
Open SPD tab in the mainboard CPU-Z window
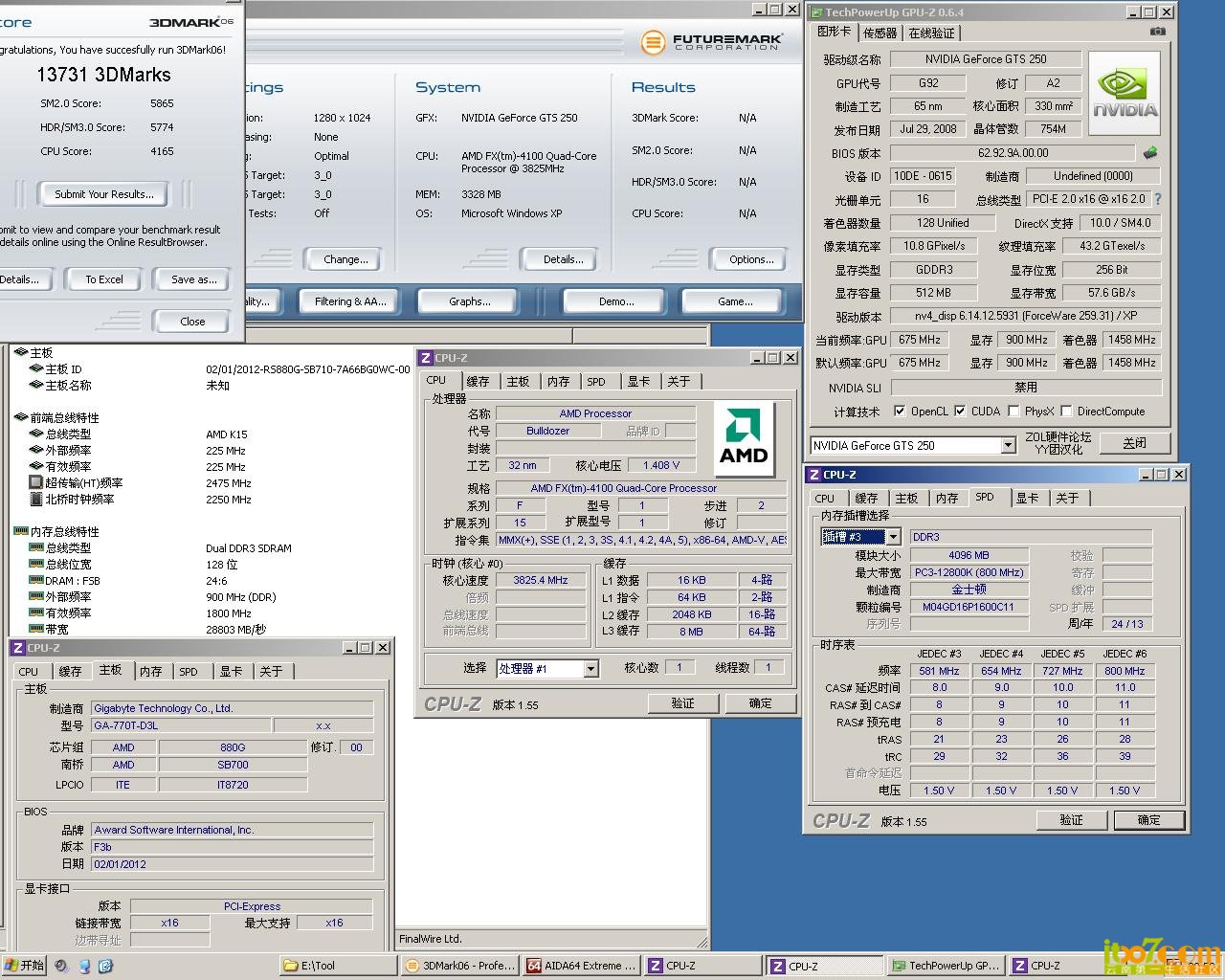point(189,671)
